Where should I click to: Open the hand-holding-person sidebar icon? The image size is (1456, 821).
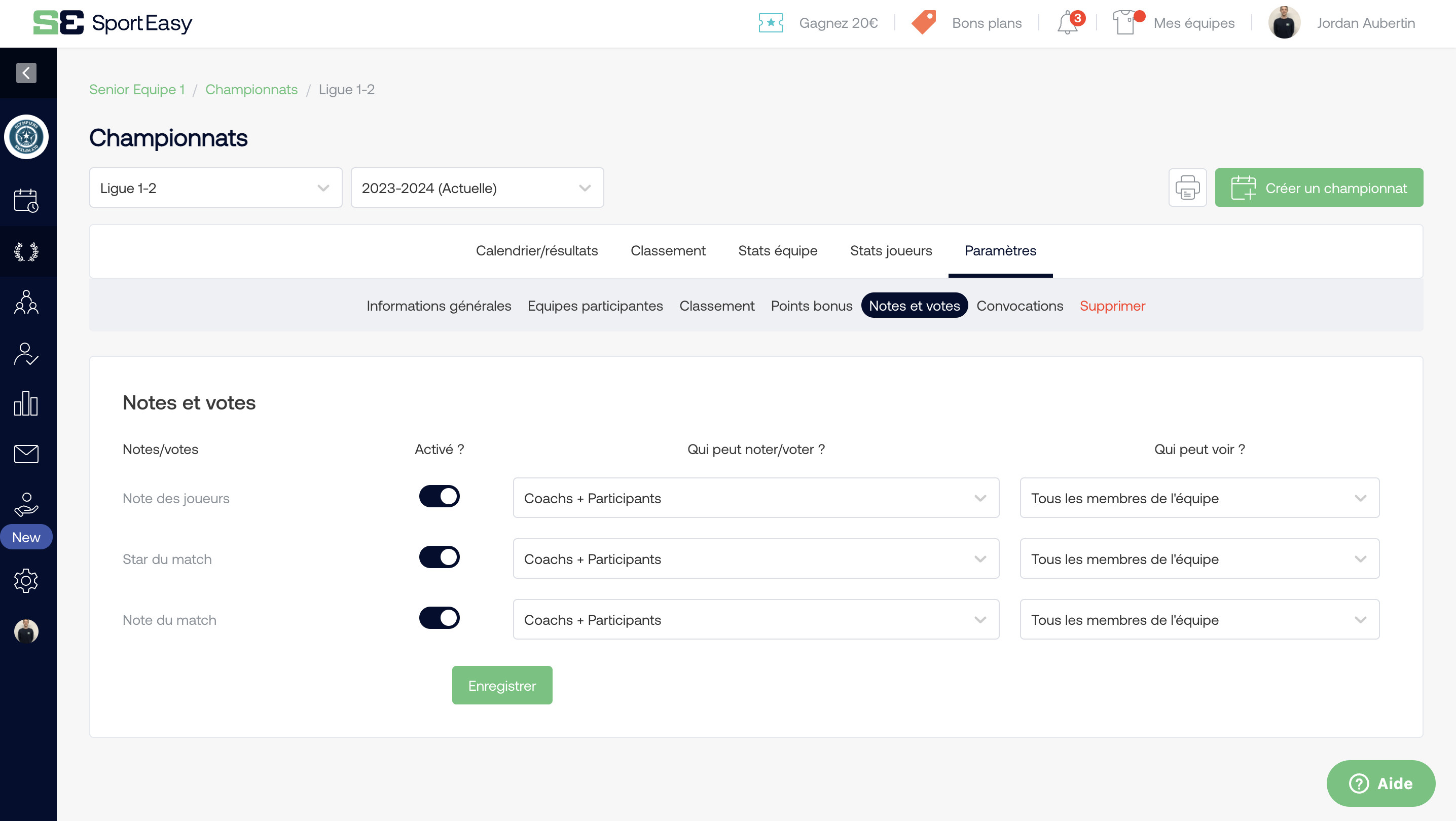tap(26, 505)
